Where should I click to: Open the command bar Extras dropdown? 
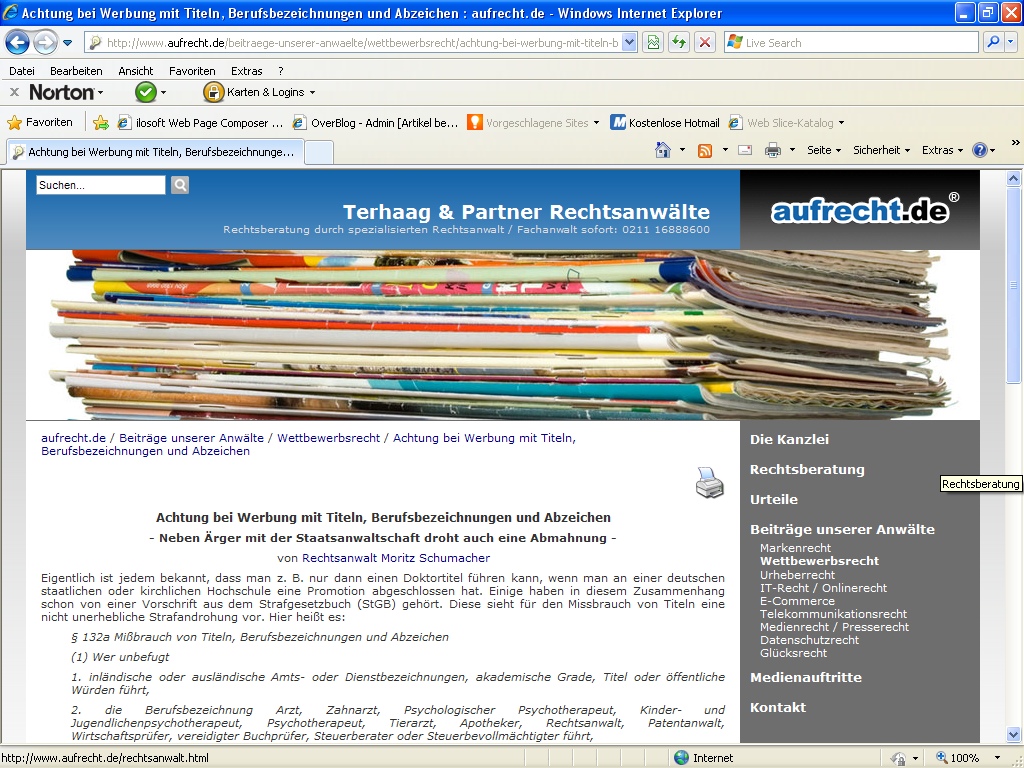(x=942, y=150)
